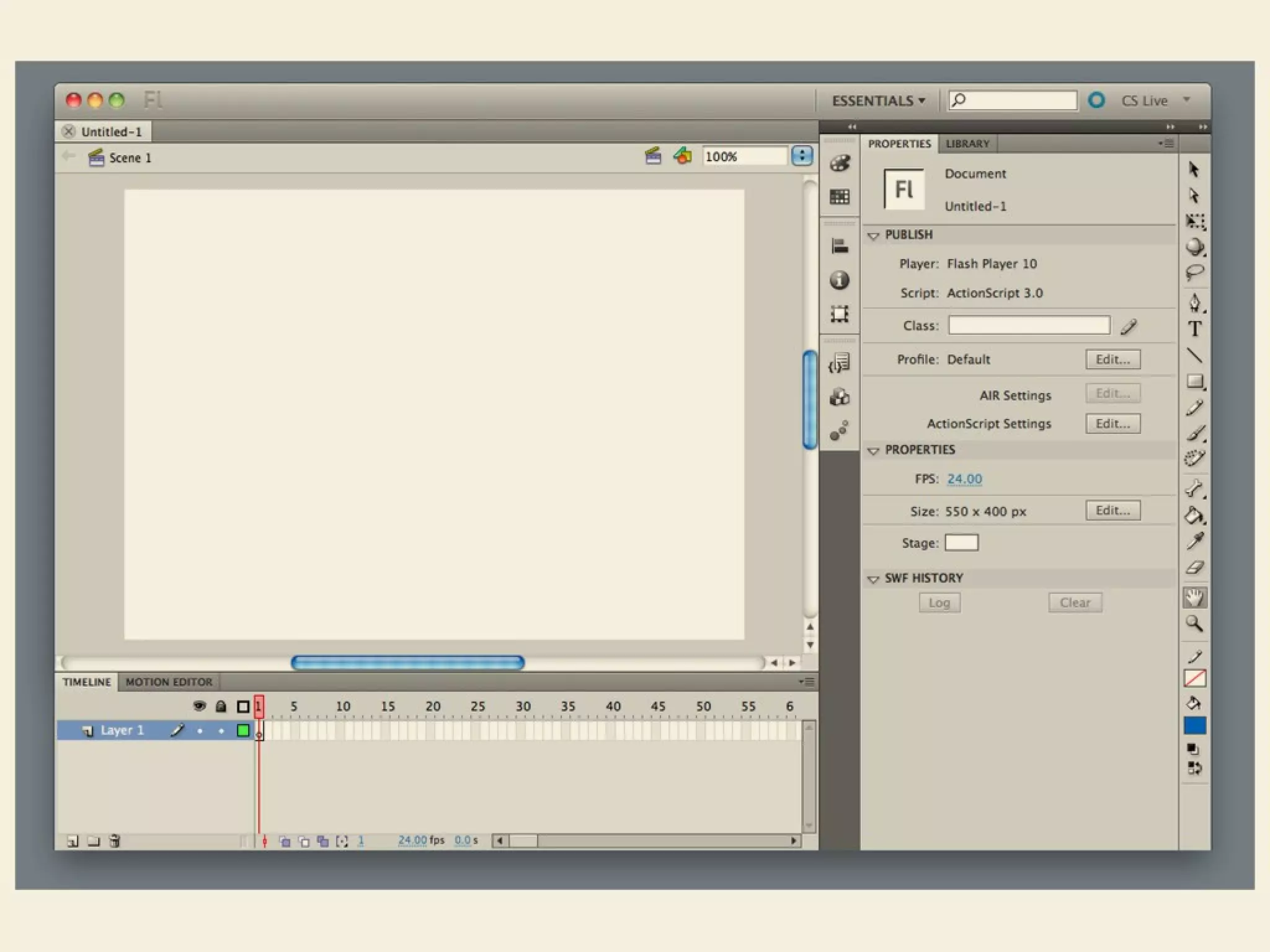Toggle lock dot for Layer 1
Image resolution: width=1270 pixels, height=952 pixels.
pos(221,731)
